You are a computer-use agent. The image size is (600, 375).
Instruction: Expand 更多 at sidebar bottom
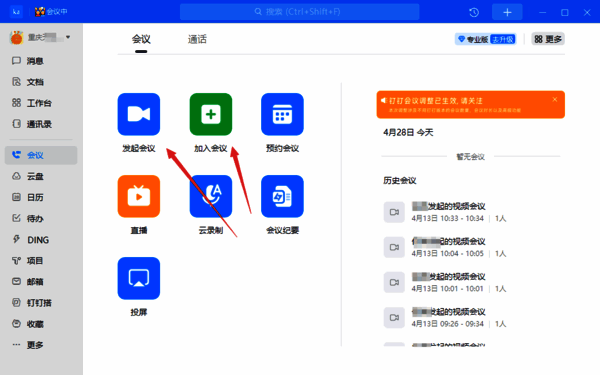[x=41, y=345]
